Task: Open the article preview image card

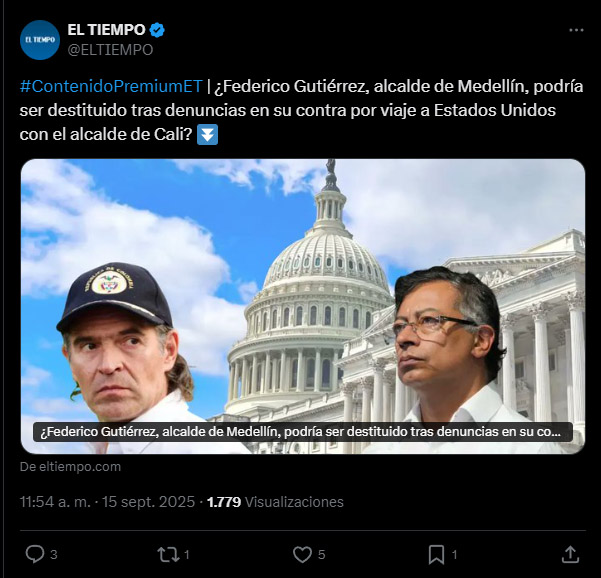Action: [x=303, y=306]
